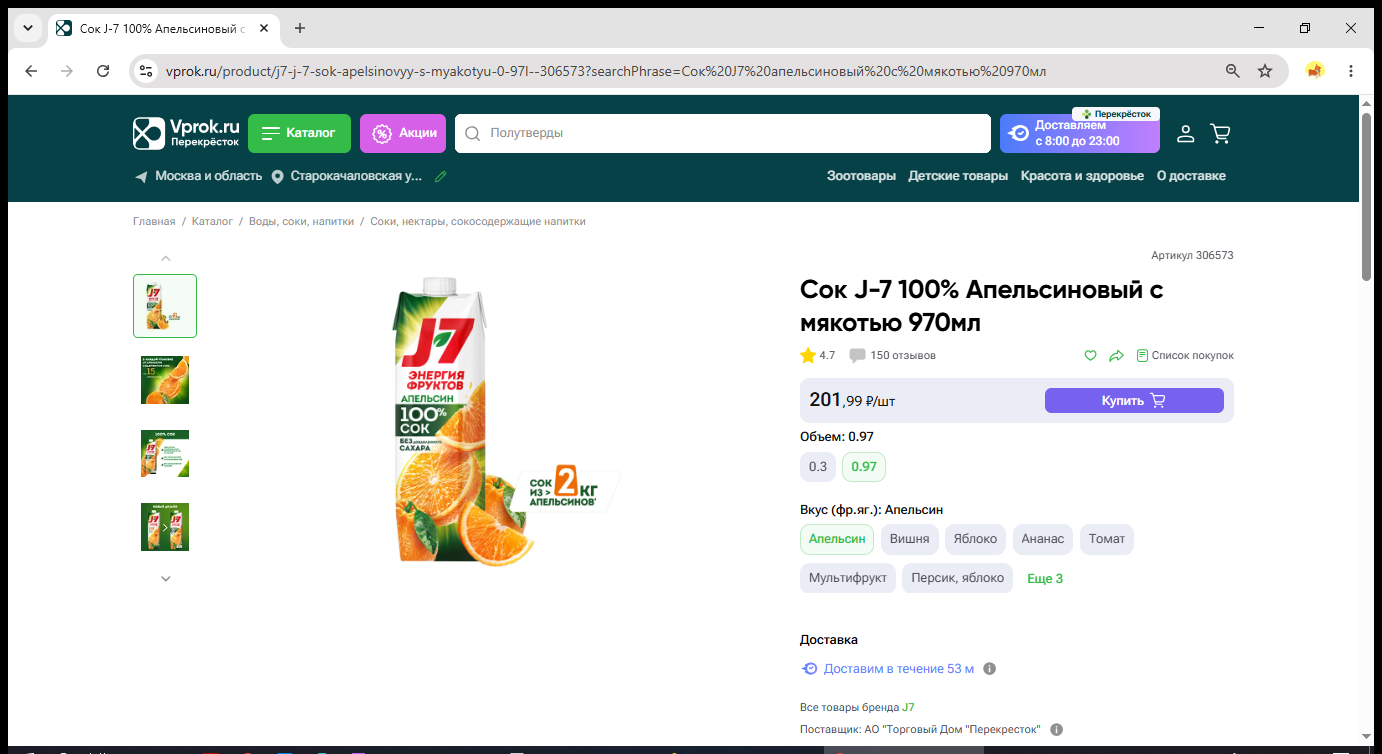Click the site search field
This screenshot has height=754, width=1382.
point(722,133)
